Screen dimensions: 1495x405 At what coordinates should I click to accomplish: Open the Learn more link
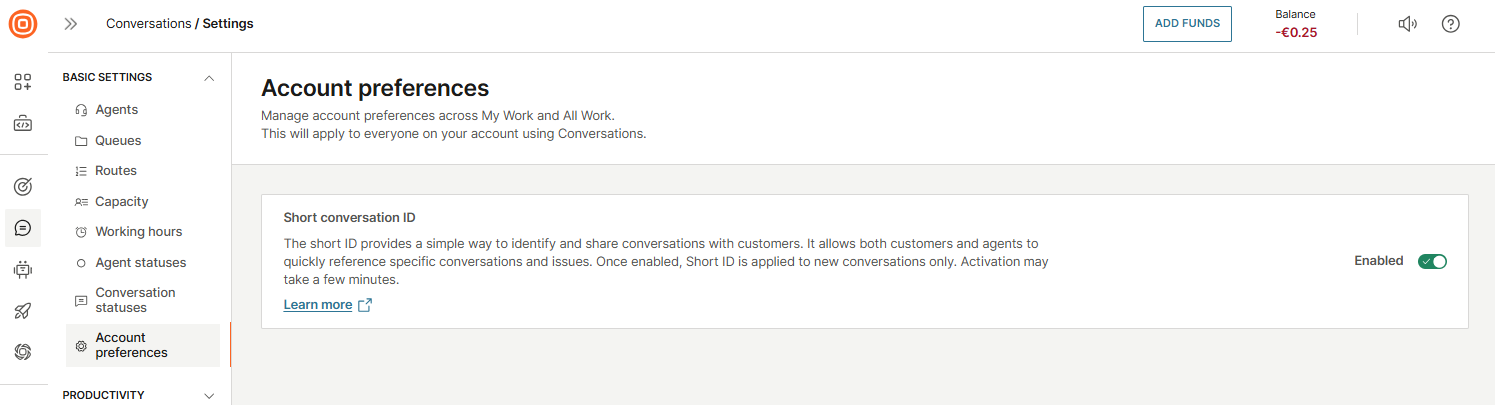click(x=317, y=305)
